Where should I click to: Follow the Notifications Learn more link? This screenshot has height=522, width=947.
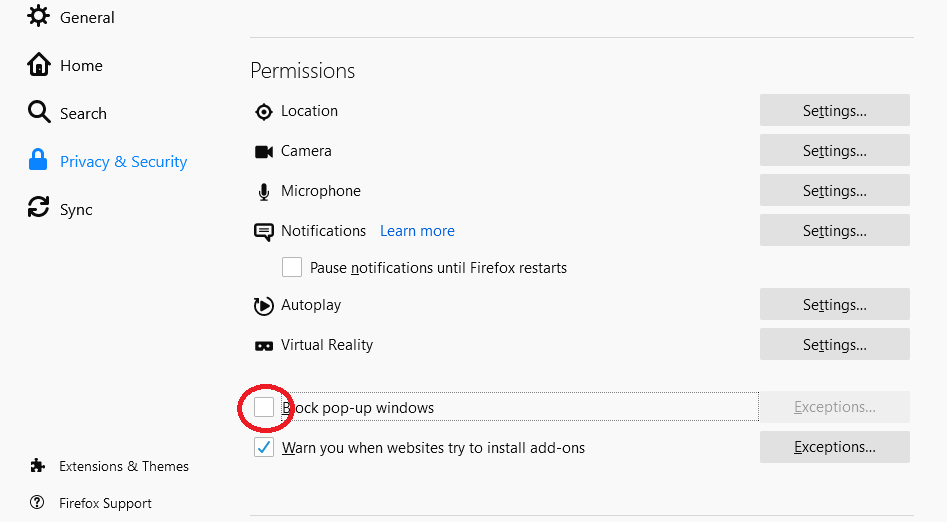click(417, 231)
